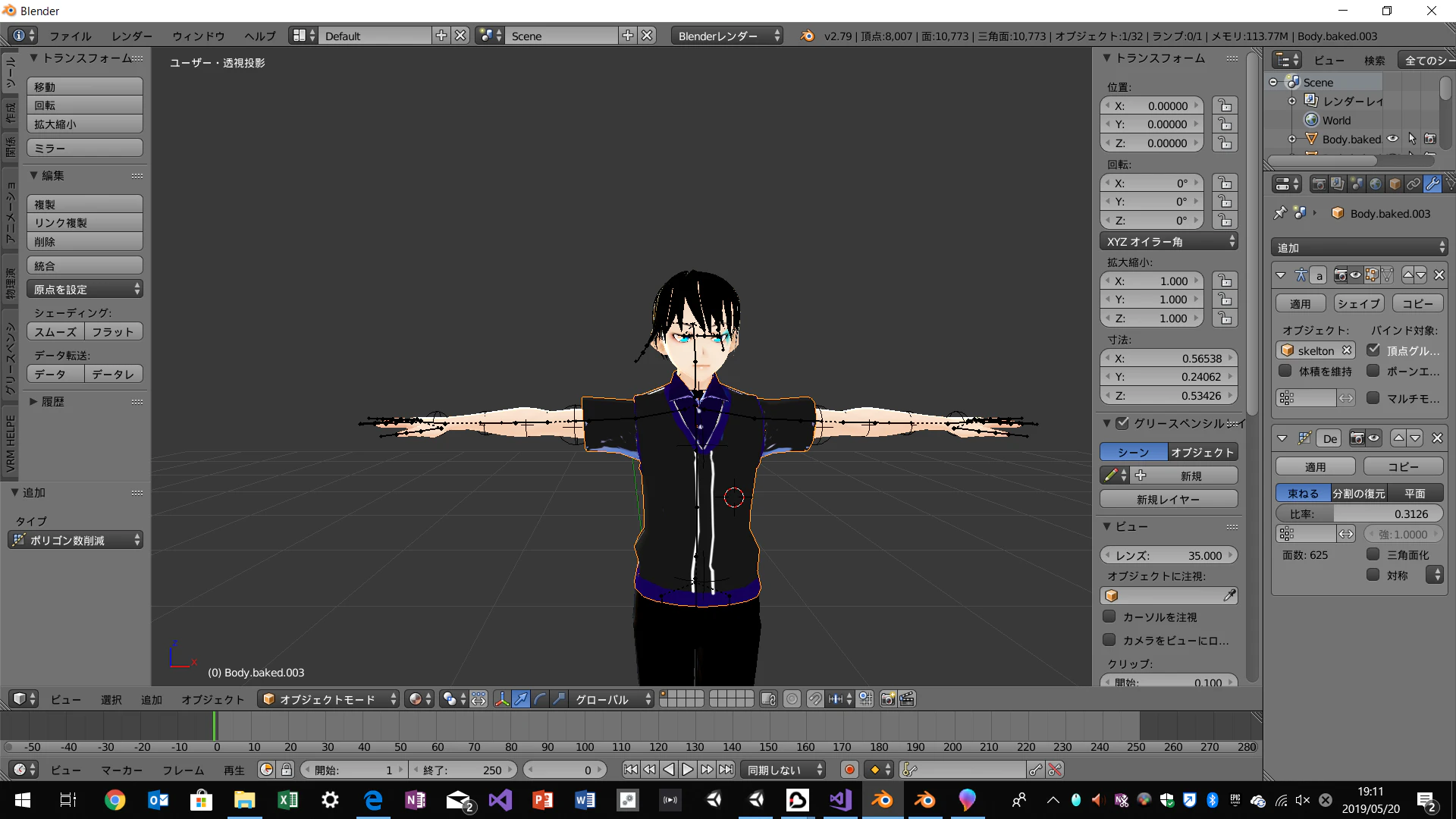Screen dimensions: 1456x819
Task: Enable the 体積を維持 checkbox
Action: (1285, 371)
